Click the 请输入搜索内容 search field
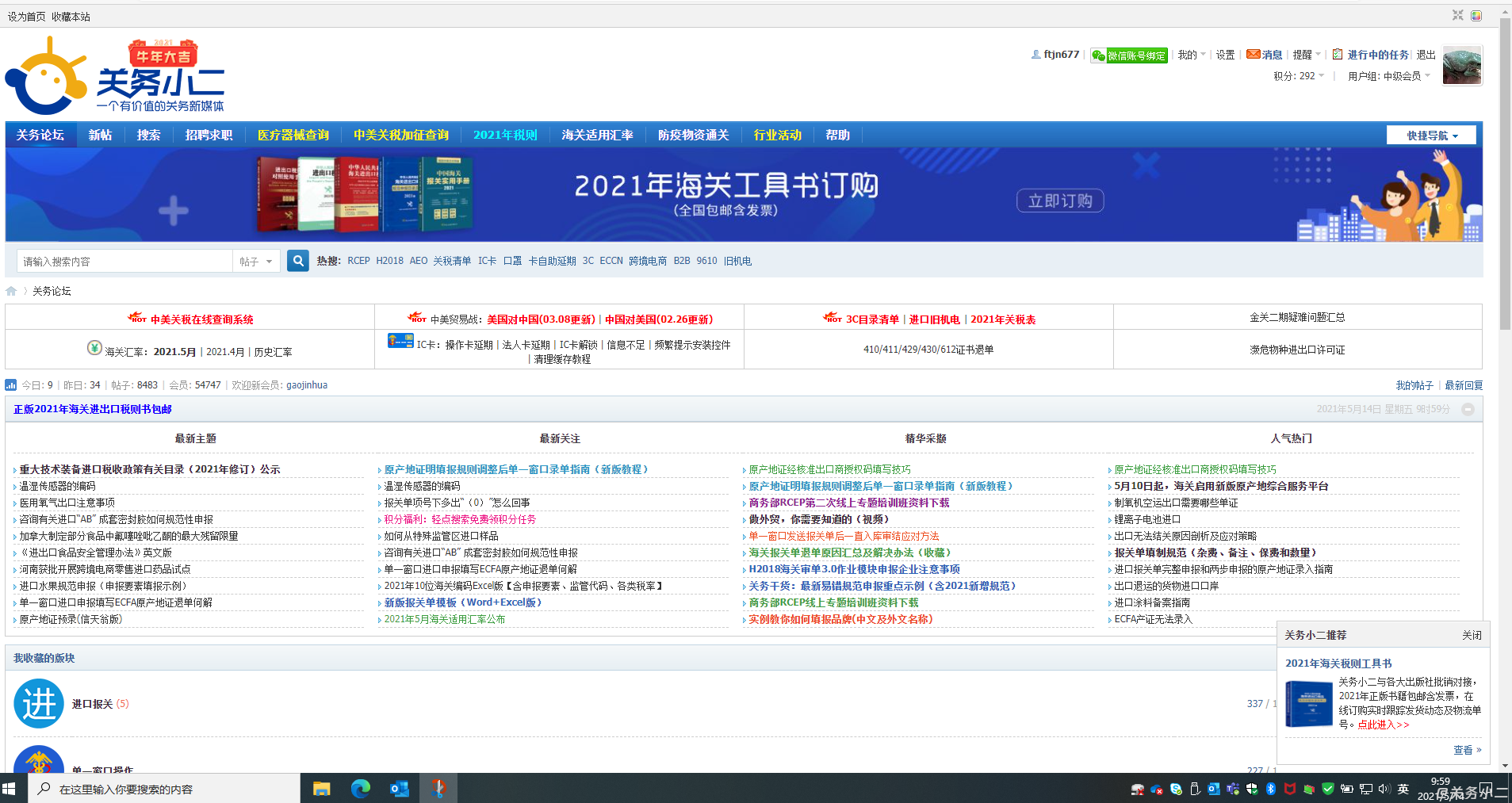The width and height of the screenshot is (1512, 803). pos(124,262)
